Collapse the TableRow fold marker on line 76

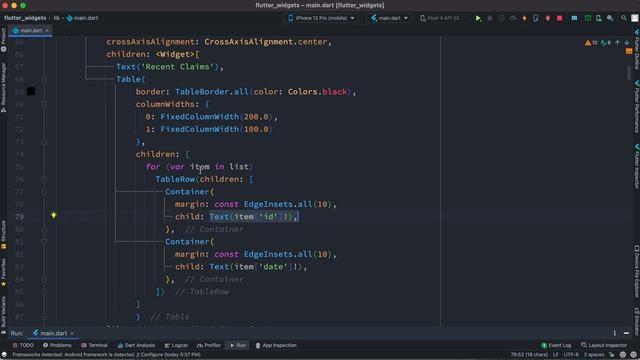point(44,179)
